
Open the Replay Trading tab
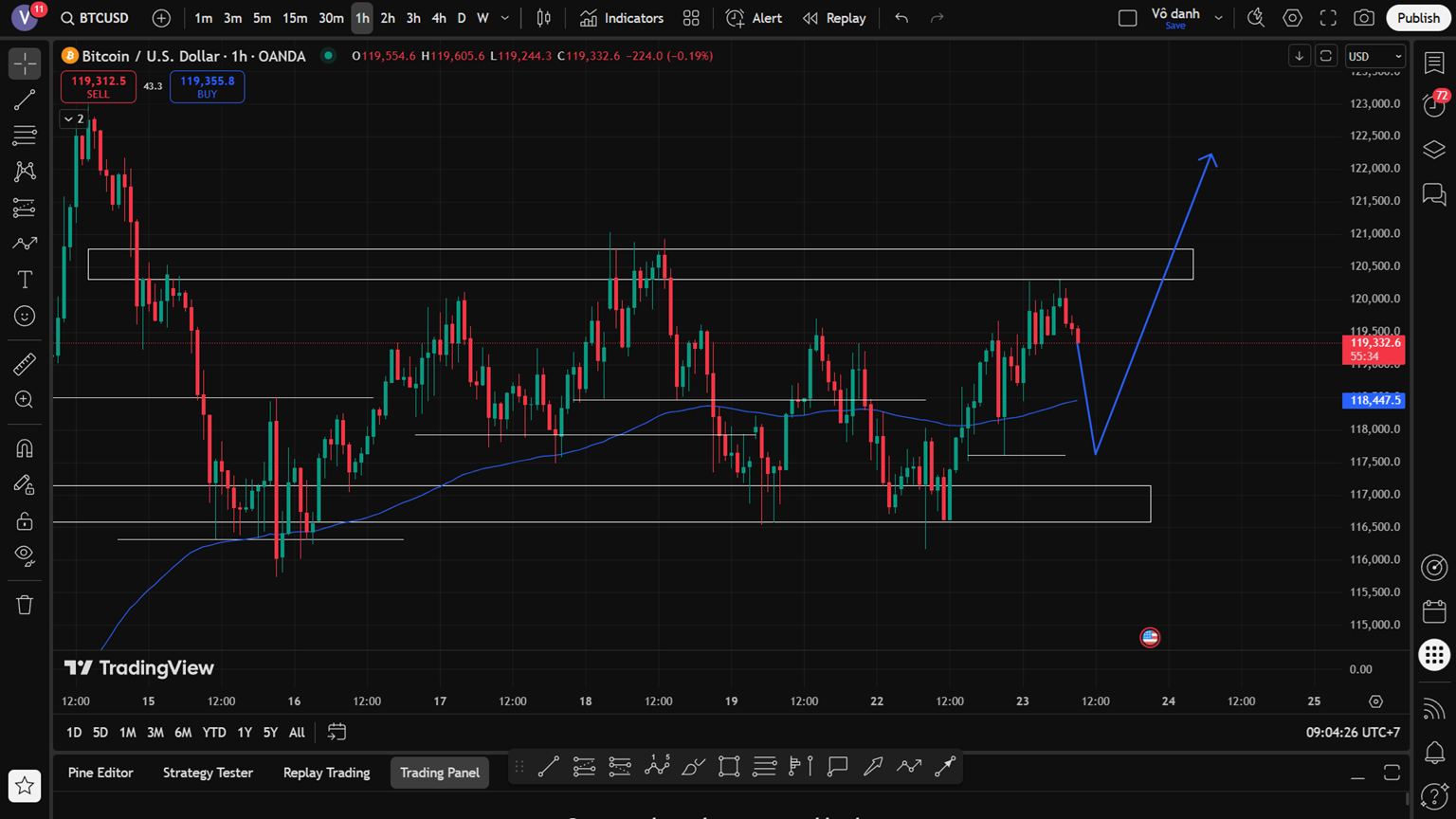pos(326,773)
